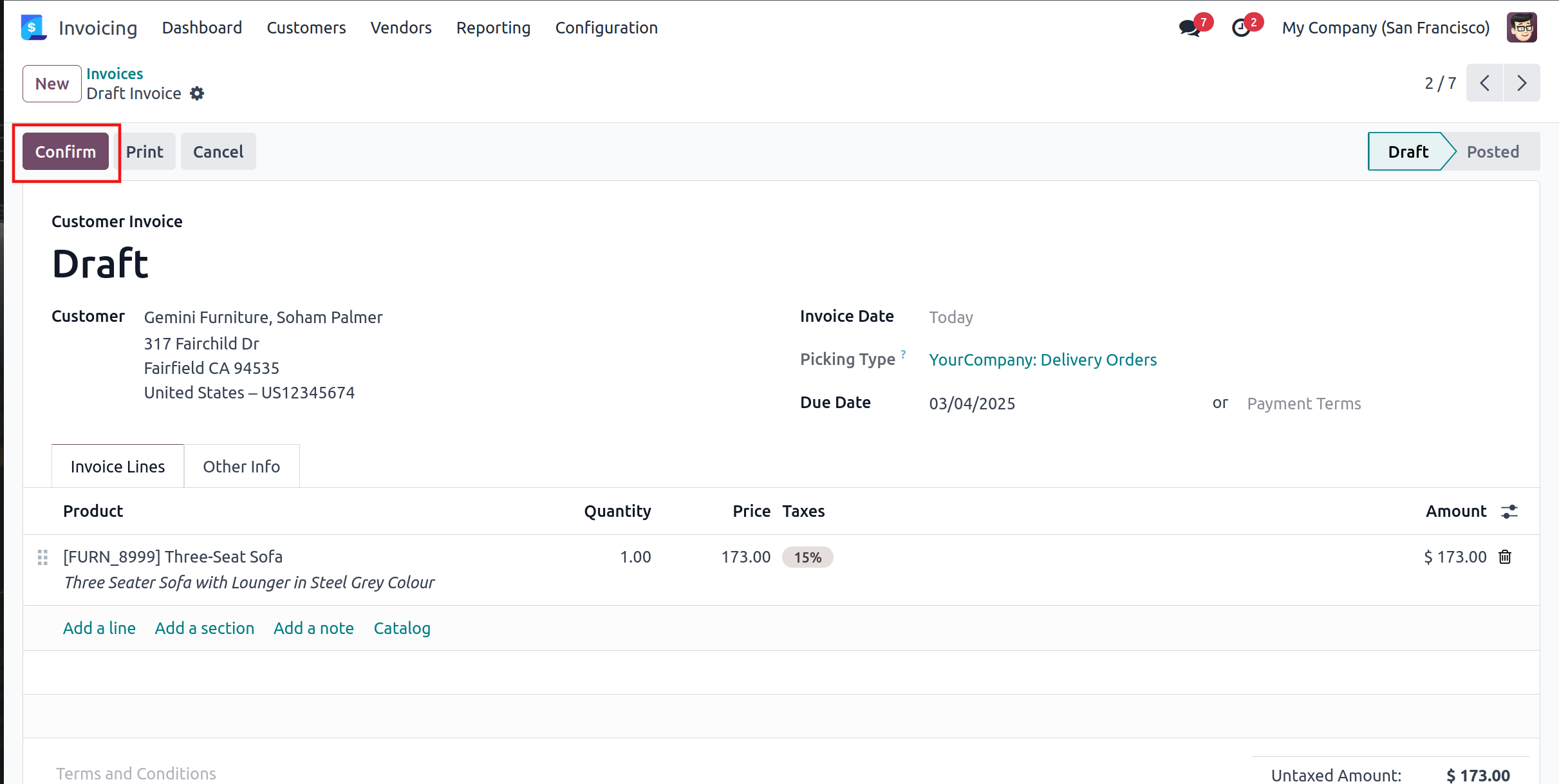This screenshot has width=1559, height=784.
Task: Remove the 15% tax tag
Action: [807, 557]
